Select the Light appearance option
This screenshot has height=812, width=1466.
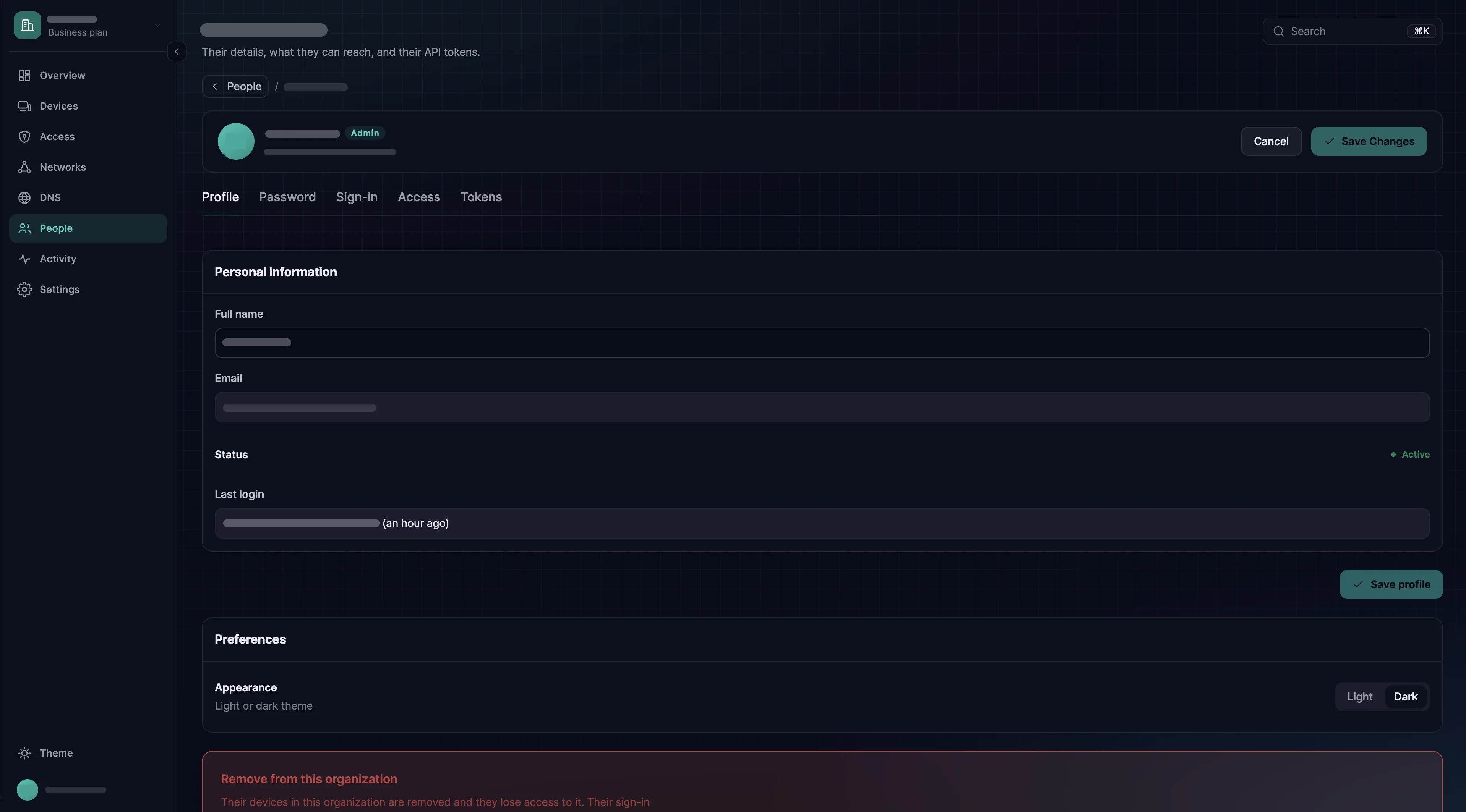pos(1359,697)
